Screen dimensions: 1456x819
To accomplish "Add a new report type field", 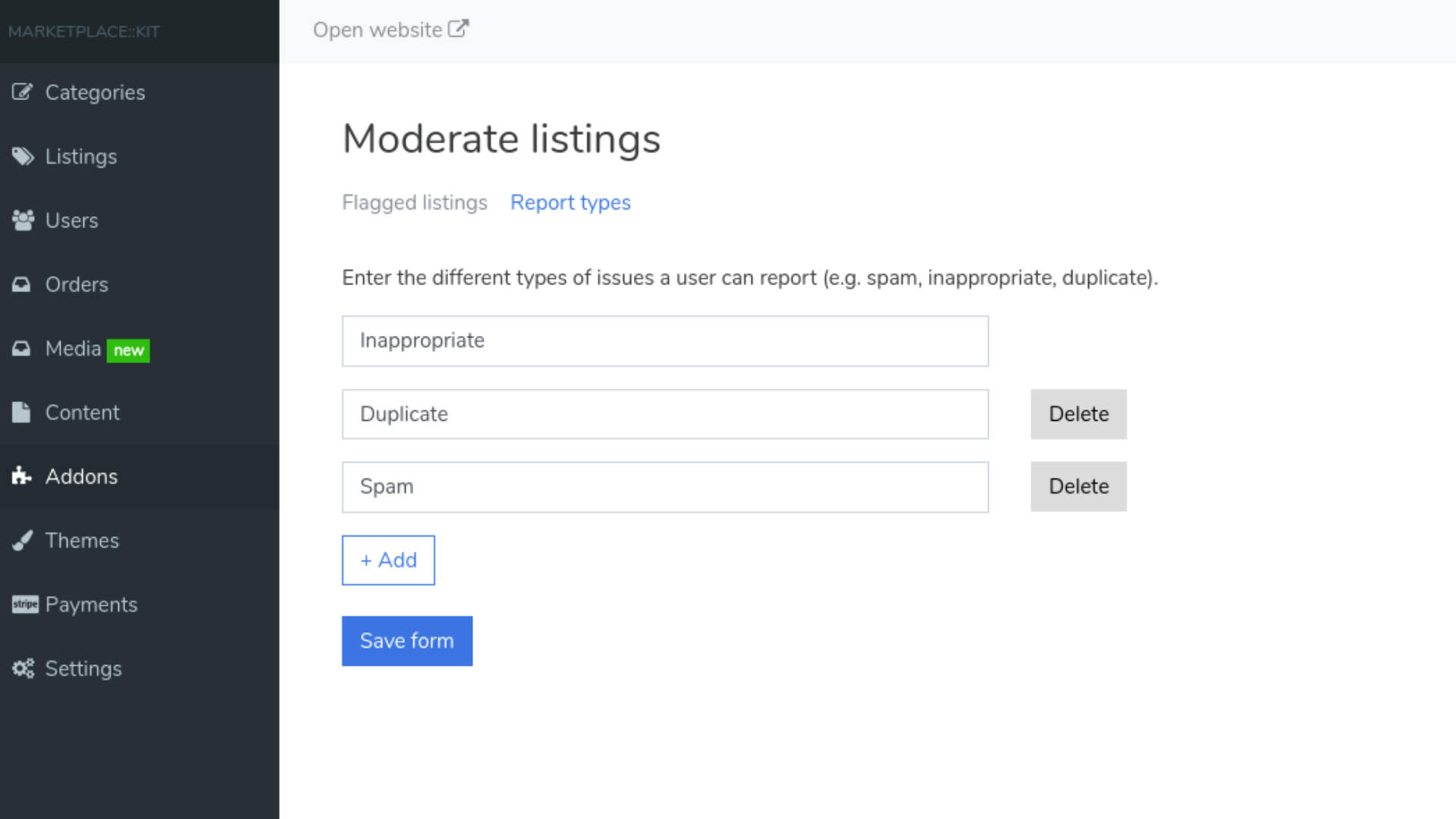I will point(388,560).
